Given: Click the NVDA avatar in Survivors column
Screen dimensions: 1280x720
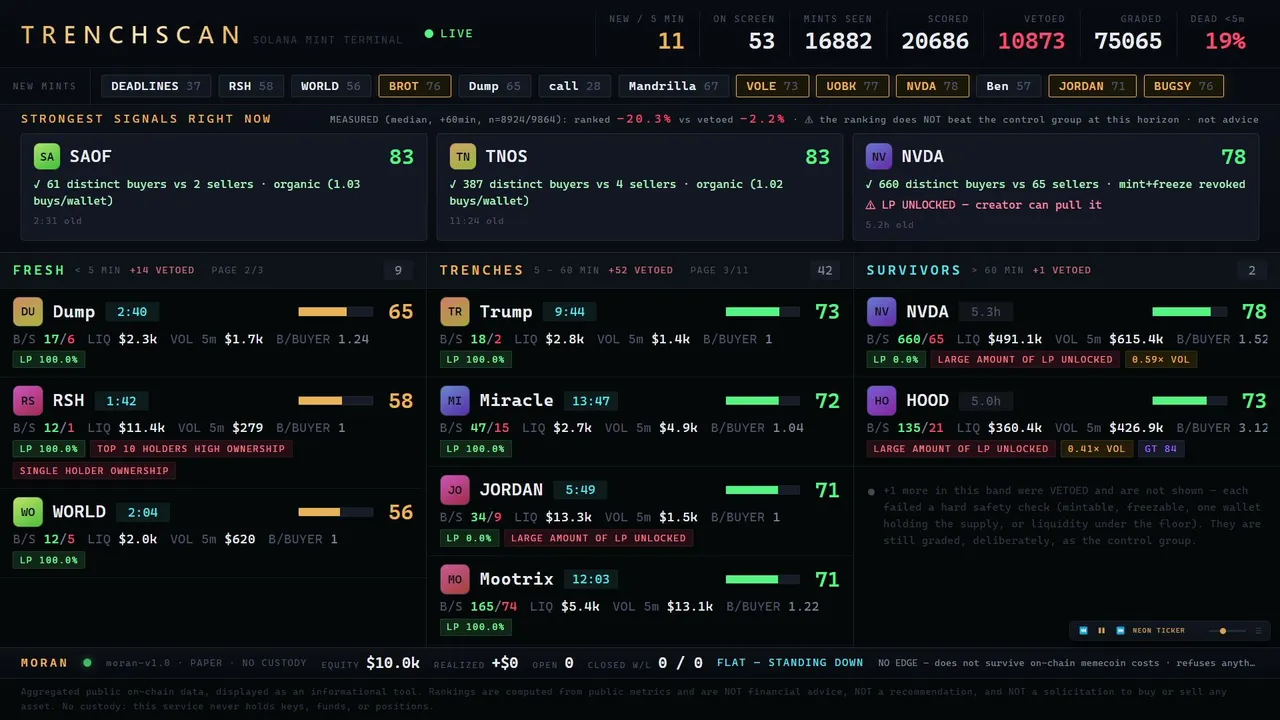Looking at the screenshot, I should click(882, 312).
